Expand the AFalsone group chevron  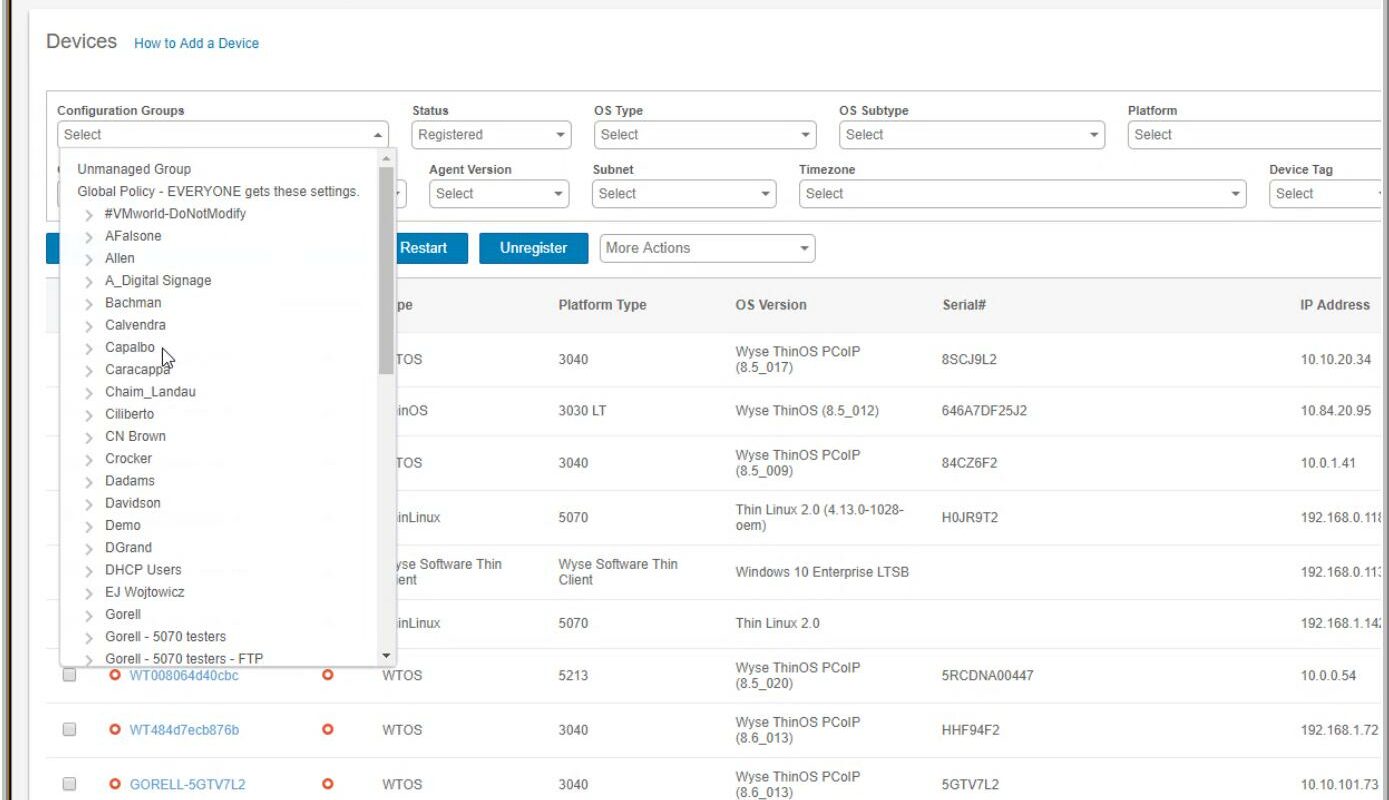pos(89,237)
